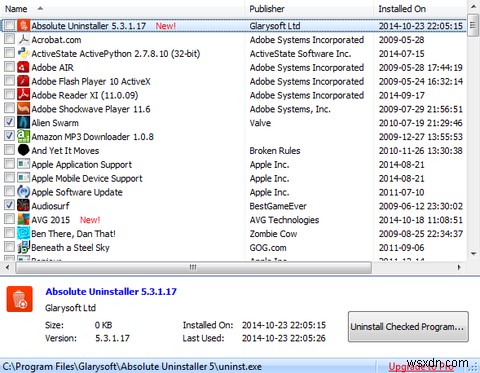Sort list by Name column header
Screen dimensions: 480x373
pos(123,9)
